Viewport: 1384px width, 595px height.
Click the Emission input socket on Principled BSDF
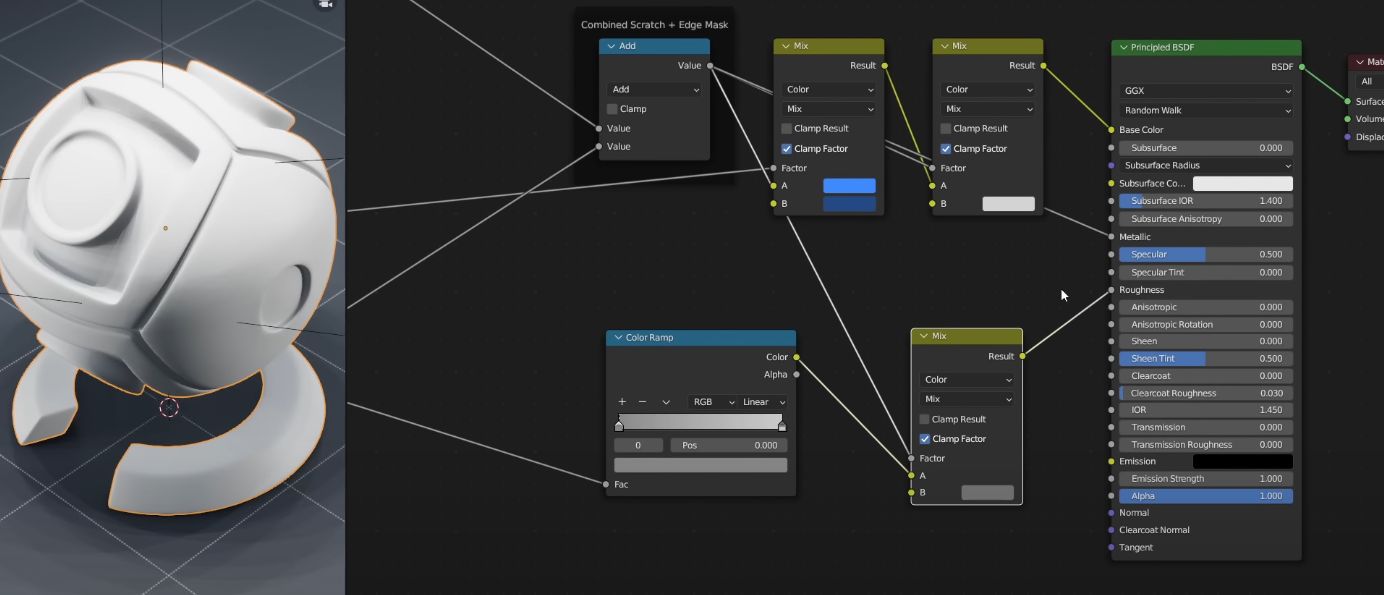tap(1111, 461)
